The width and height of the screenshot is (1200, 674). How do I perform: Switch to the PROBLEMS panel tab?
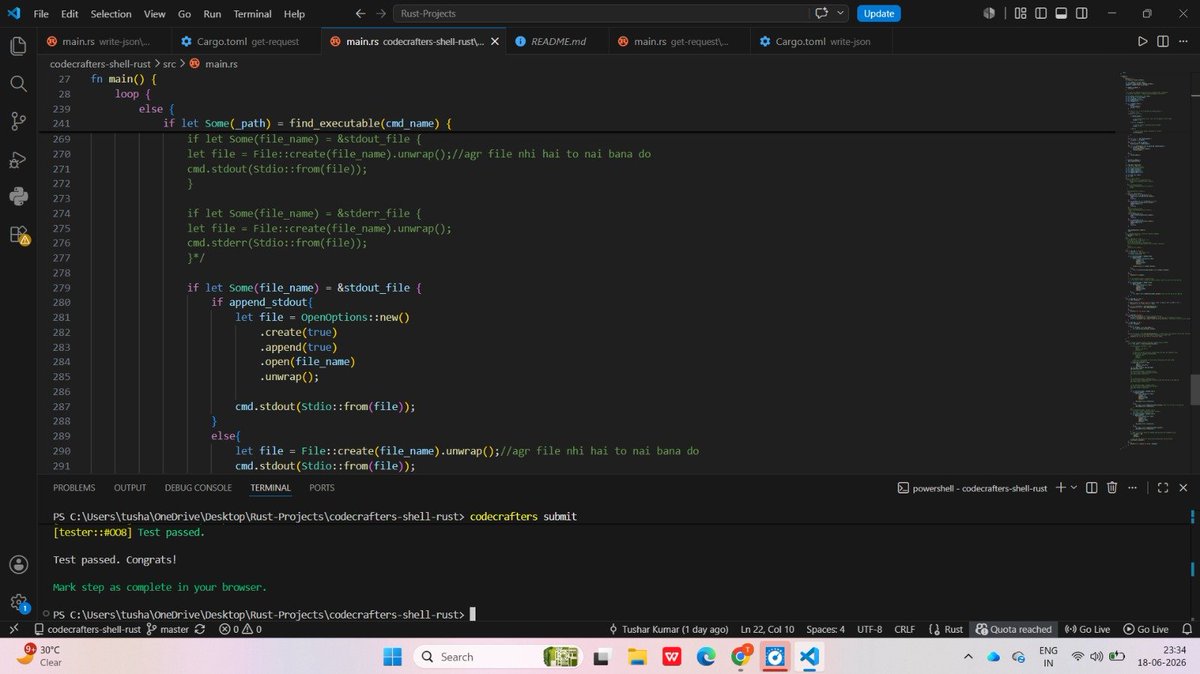[x=74, y=488]
